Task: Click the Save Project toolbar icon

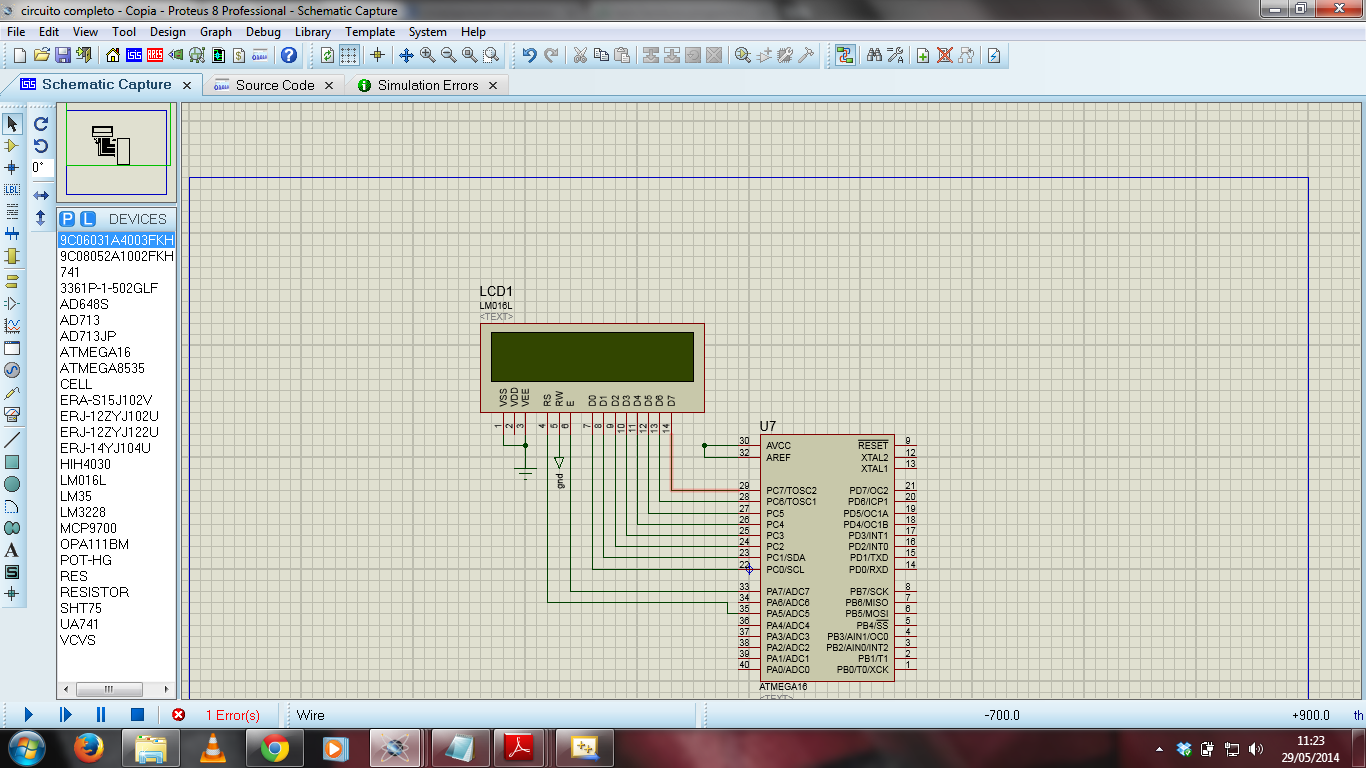Action: tap(62, 55)
